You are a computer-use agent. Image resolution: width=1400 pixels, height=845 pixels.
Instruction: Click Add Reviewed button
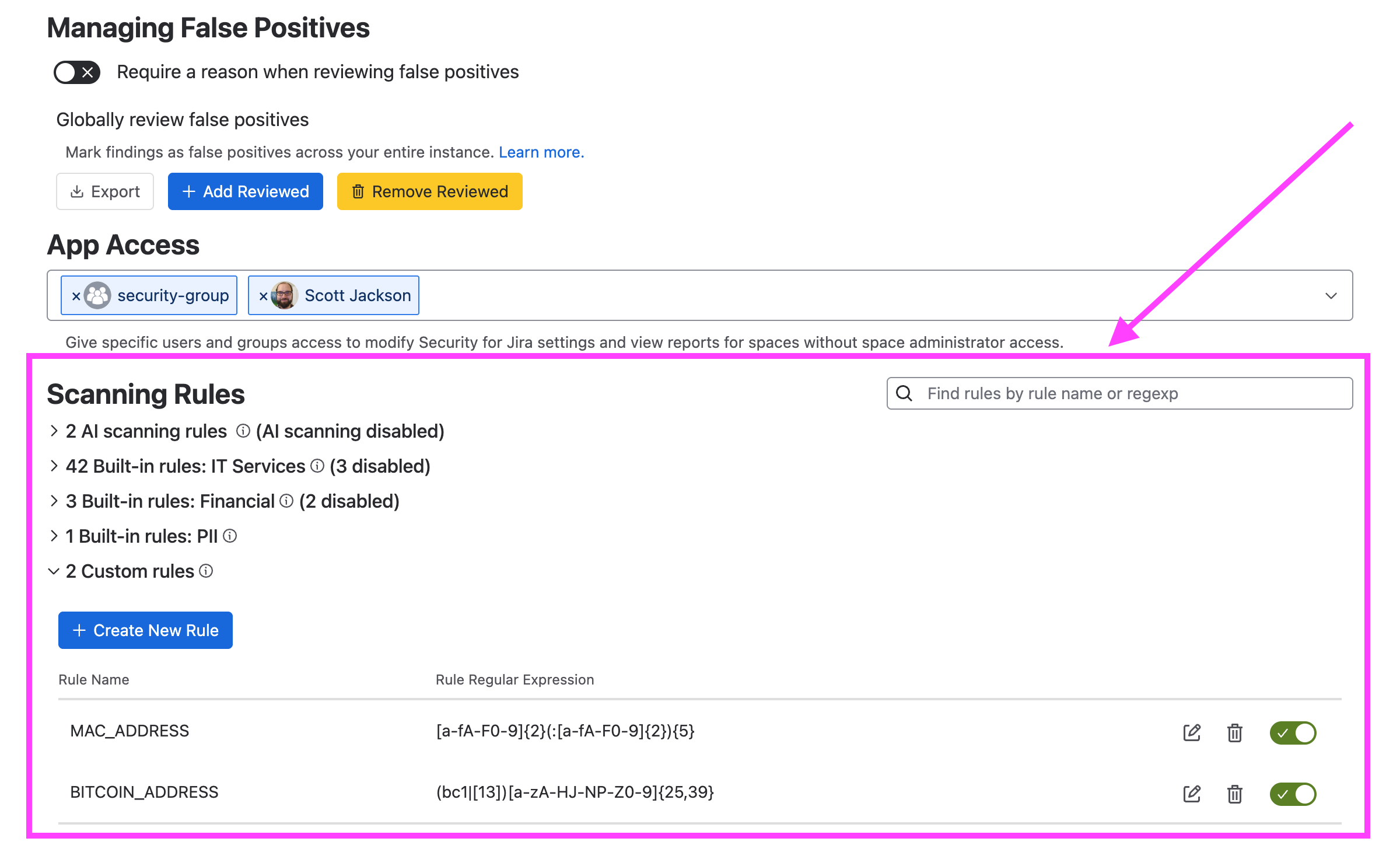pyautogui.click(x=246, y=191)
